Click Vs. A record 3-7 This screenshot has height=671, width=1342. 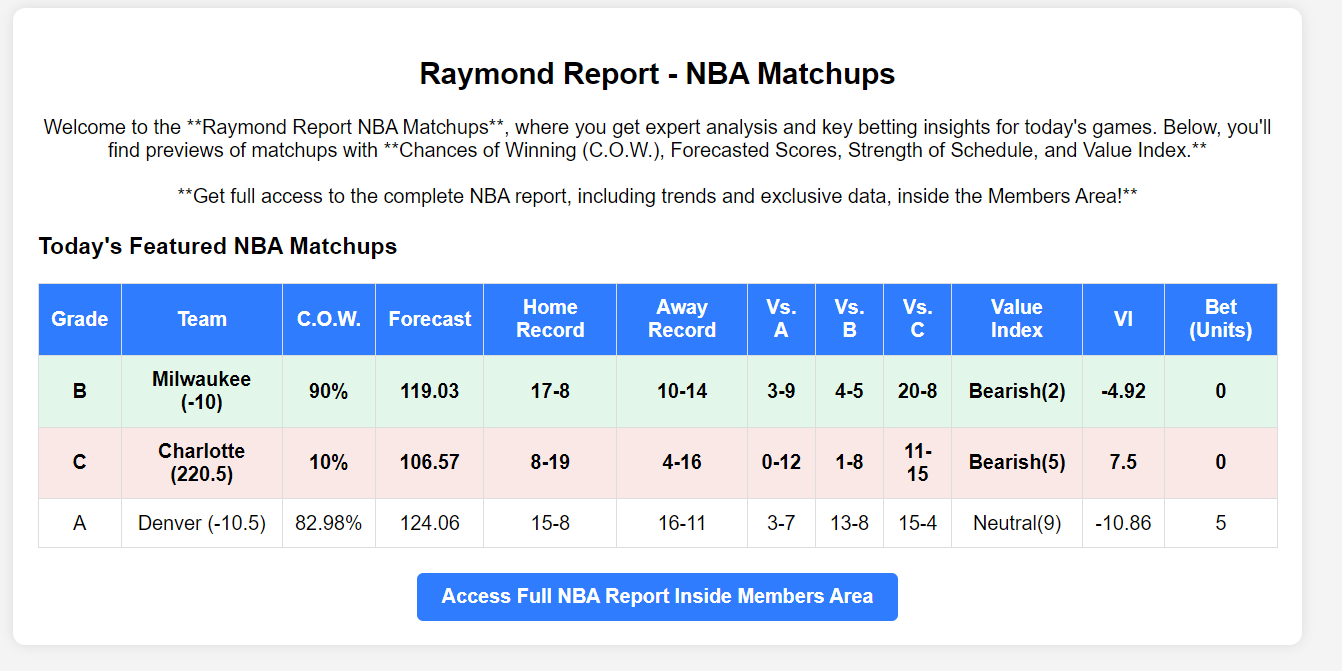[x=781, y=523]
